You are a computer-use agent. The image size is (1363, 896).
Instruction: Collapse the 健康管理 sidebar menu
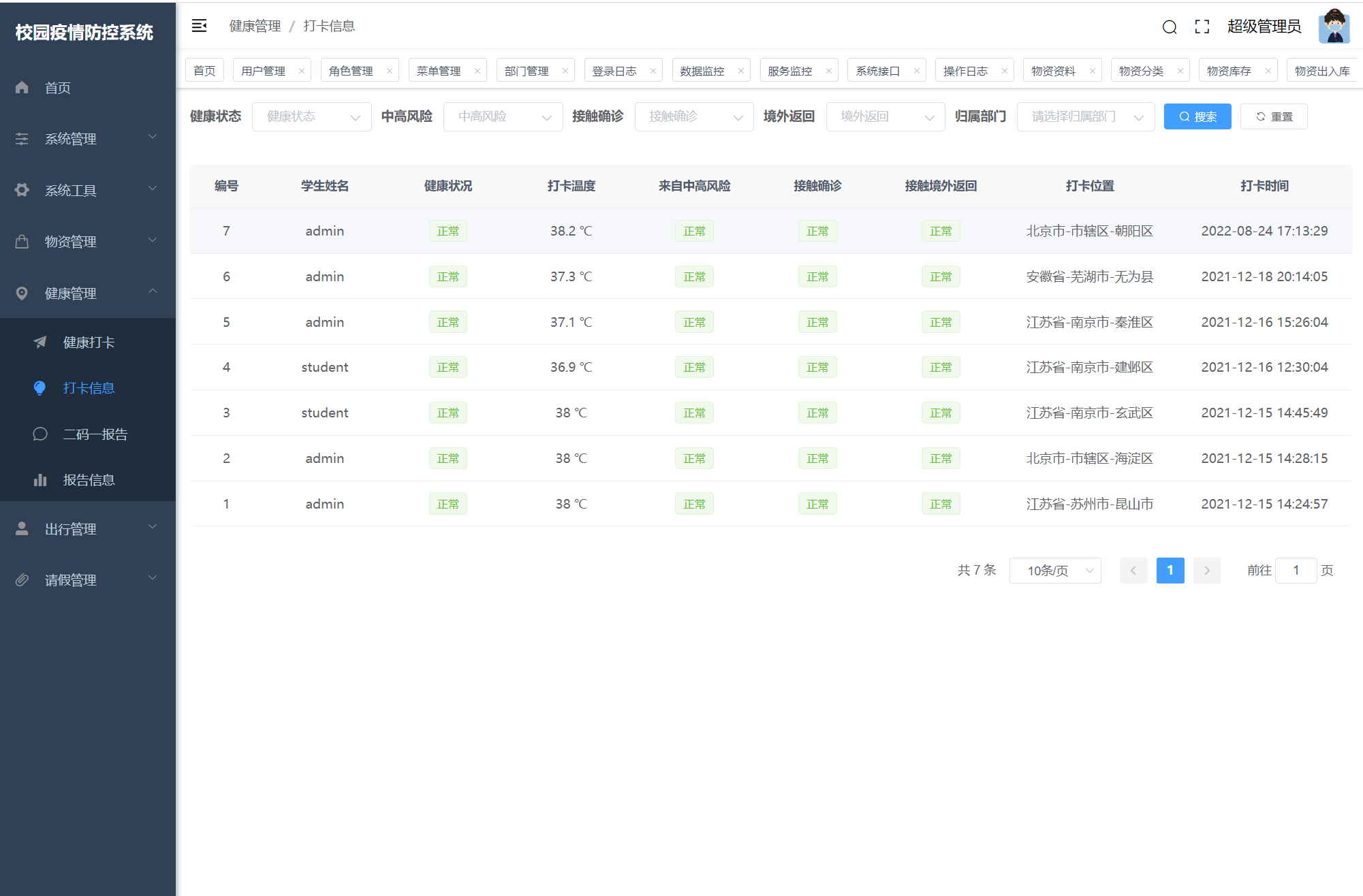pos(87,293)
